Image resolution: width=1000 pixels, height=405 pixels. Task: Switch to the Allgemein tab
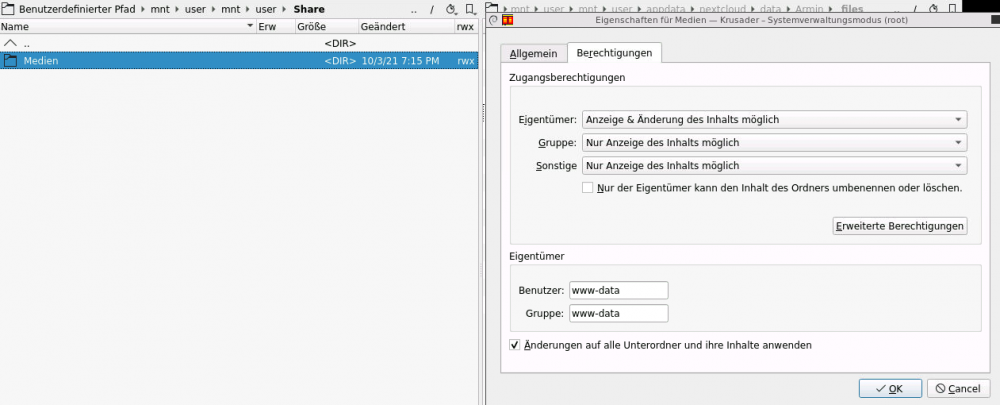point(534,54)
